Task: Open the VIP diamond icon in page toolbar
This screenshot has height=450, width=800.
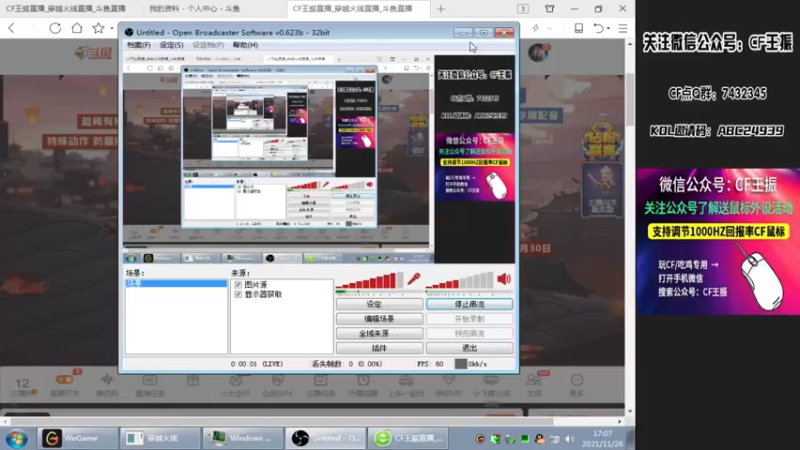Action: pyautogui.click(x=448, y=385)
